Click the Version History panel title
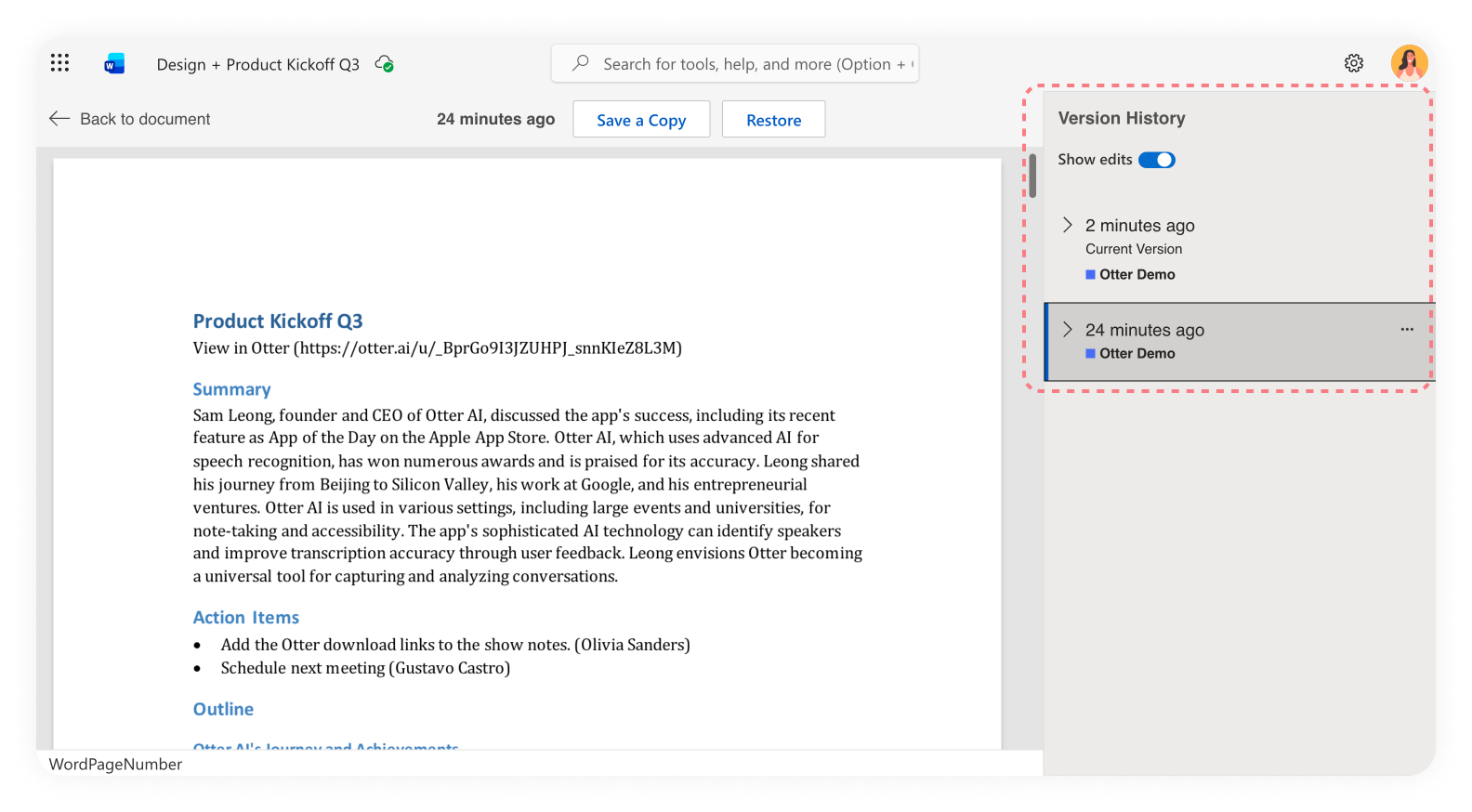This screenshot has height=812, width=1472. [1122, 118]
